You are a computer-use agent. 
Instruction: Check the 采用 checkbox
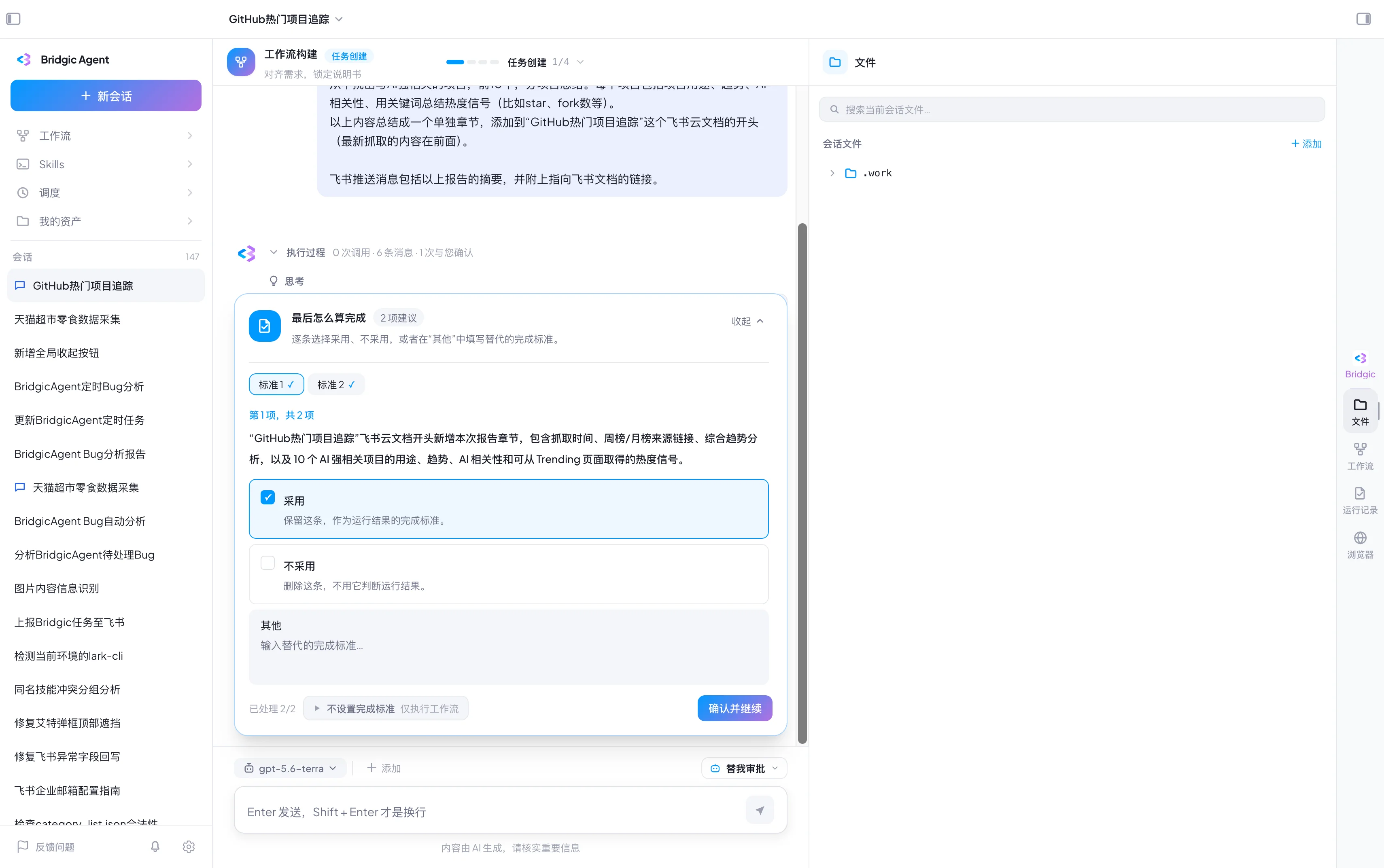click(267, 498)
